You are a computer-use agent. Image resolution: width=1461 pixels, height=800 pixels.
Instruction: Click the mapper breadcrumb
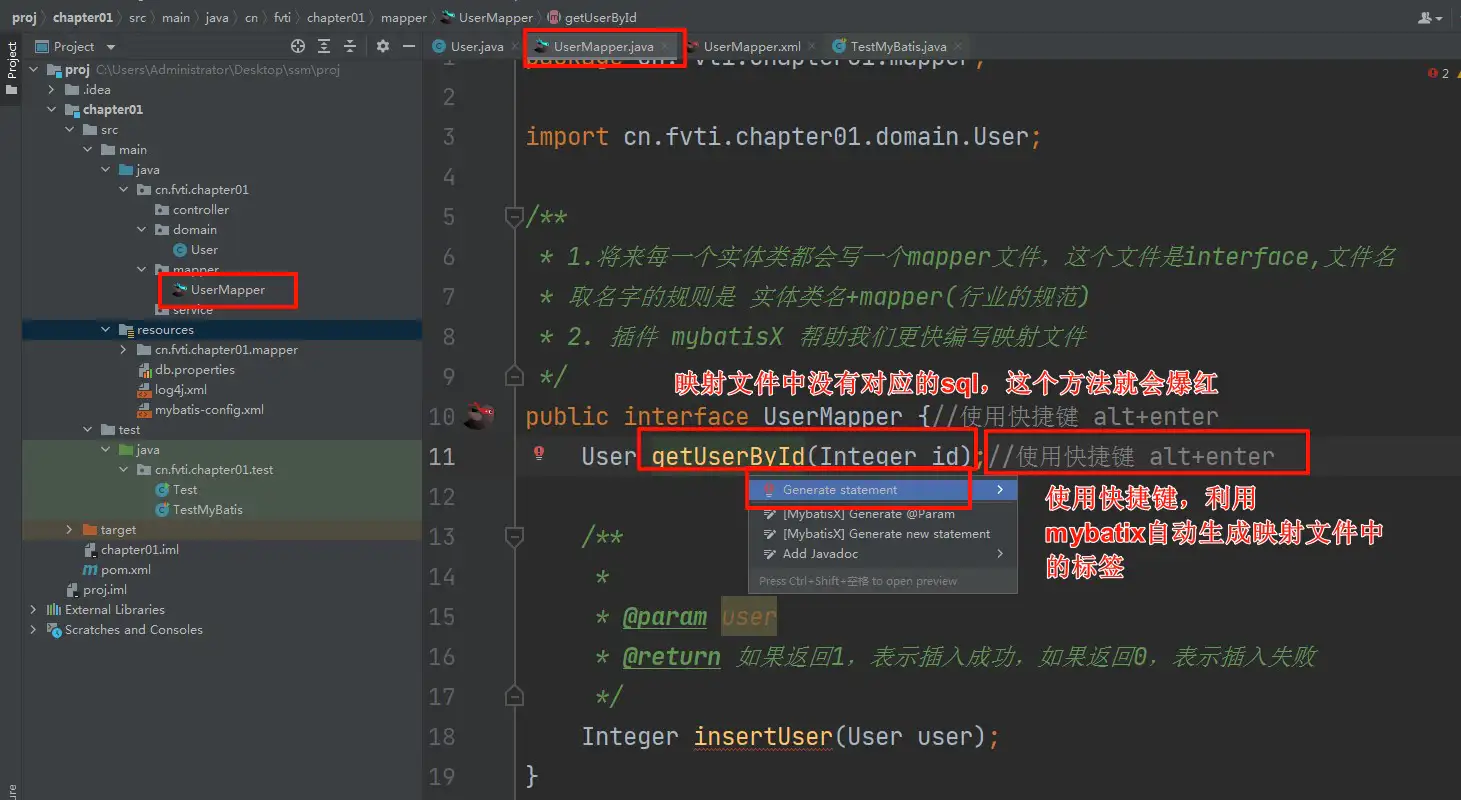[404, 18]
